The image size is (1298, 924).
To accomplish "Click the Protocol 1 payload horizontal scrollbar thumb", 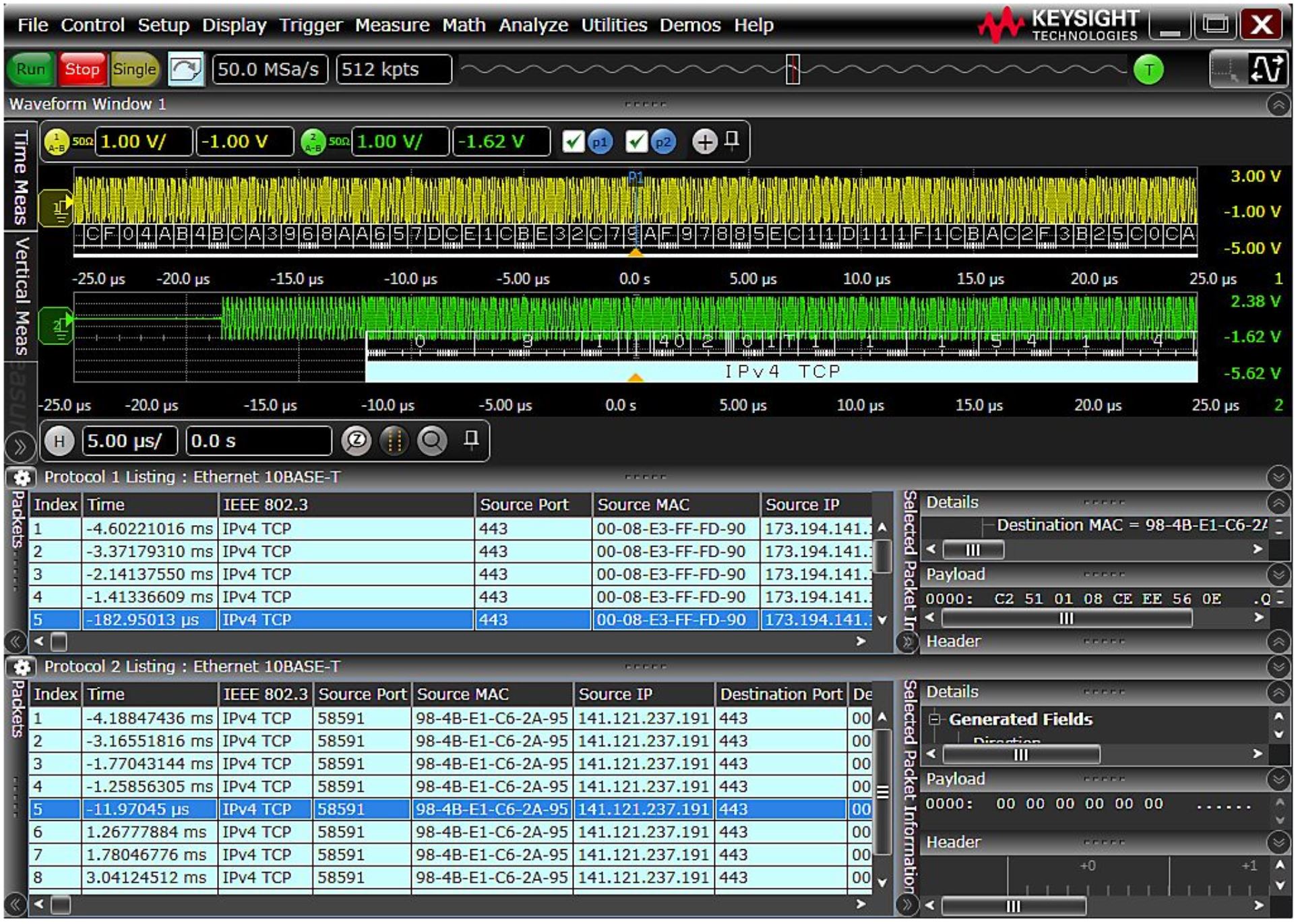I will [1066, 619].
